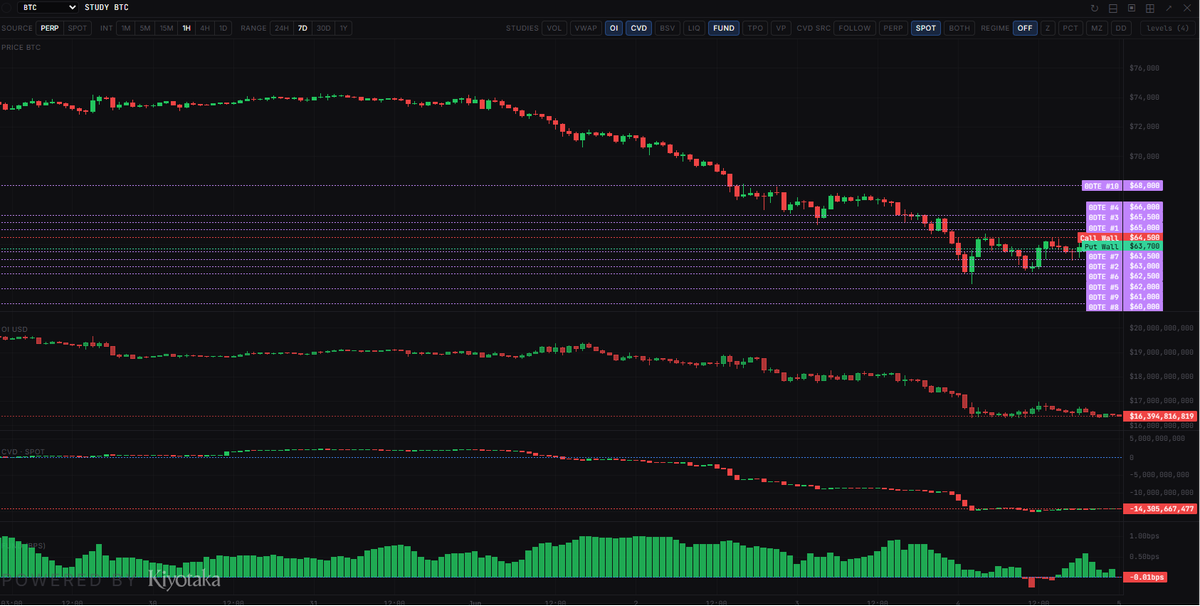This screenshot has height=606, width=1200.
Task: Click the CVD SPOT pane label
Action: 23,452
